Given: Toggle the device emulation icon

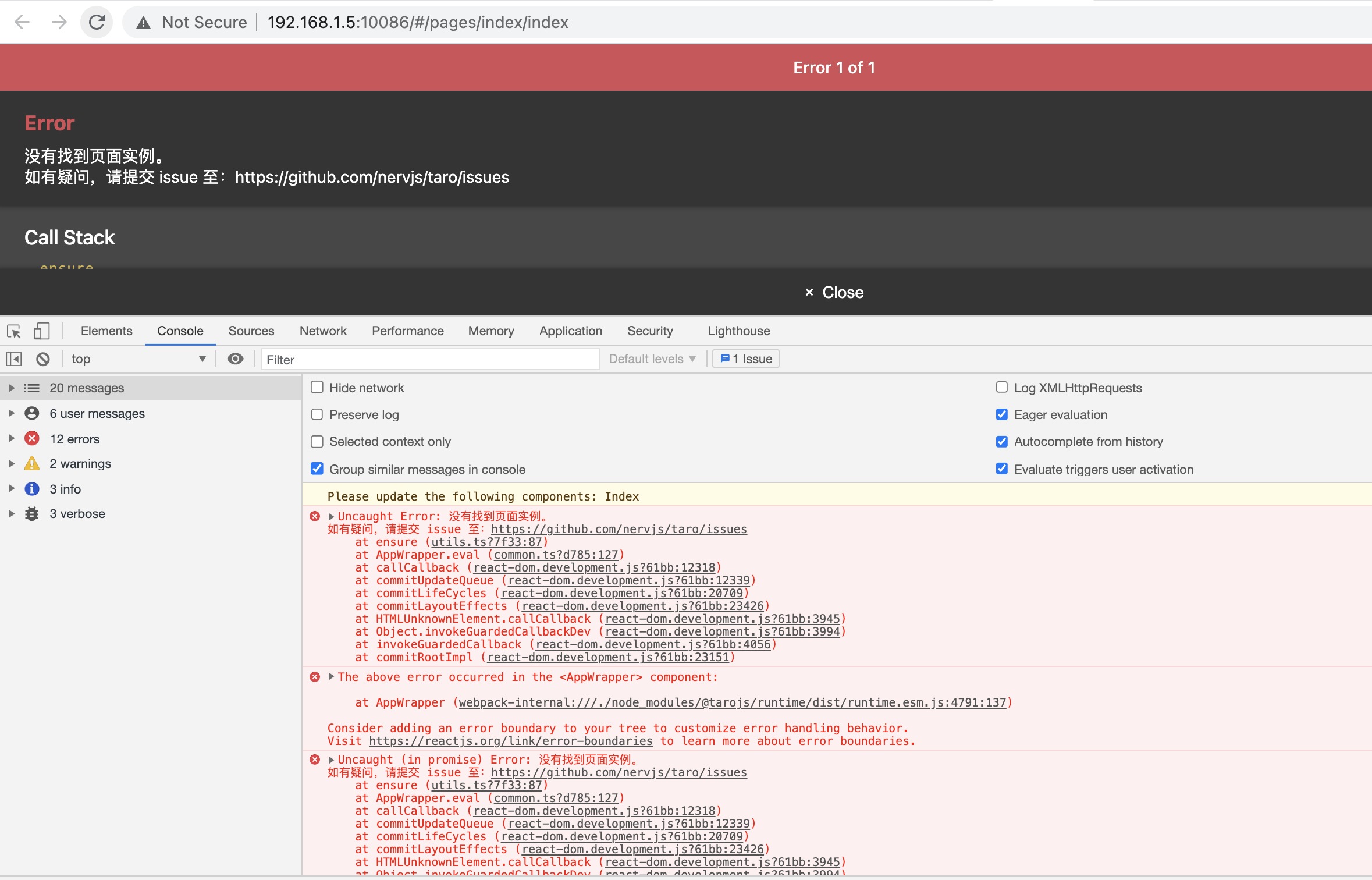Looking at the screenshot, I should pos(40,331).
